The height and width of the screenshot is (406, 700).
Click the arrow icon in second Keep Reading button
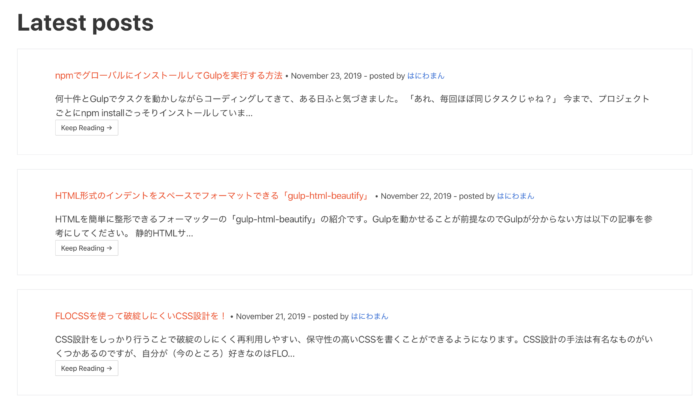[109, 248]
